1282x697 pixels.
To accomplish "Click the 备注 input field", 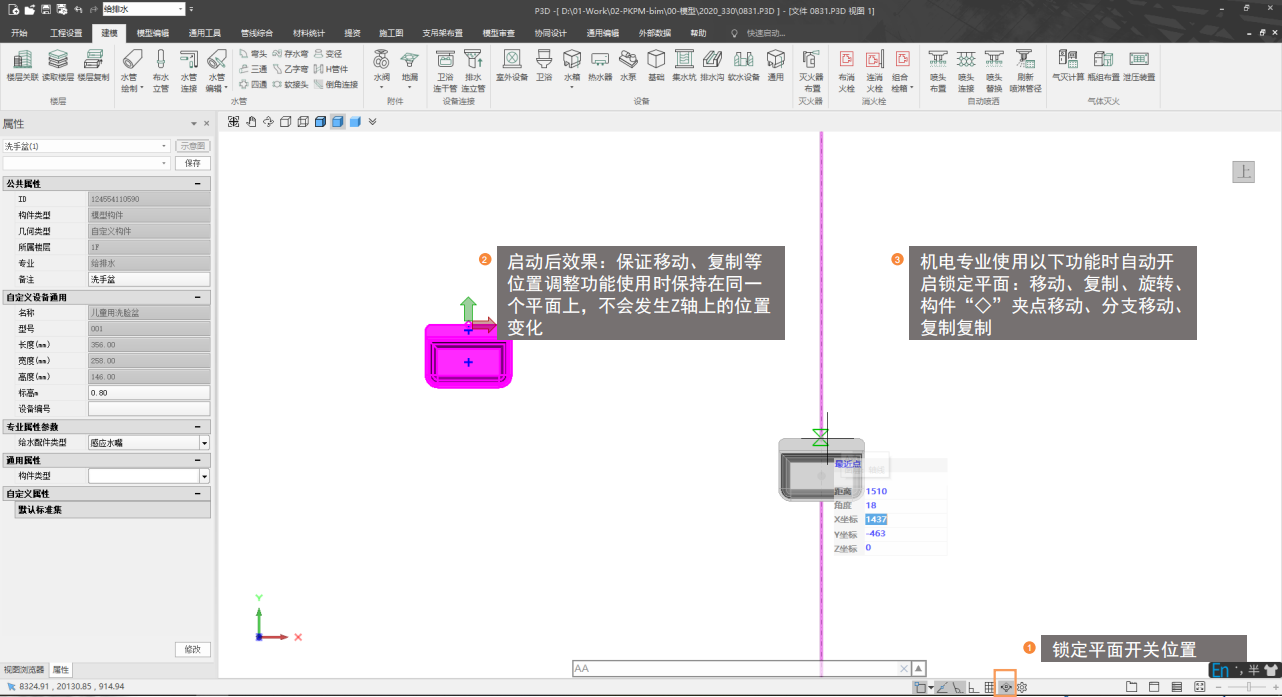I will pos(149,279).
